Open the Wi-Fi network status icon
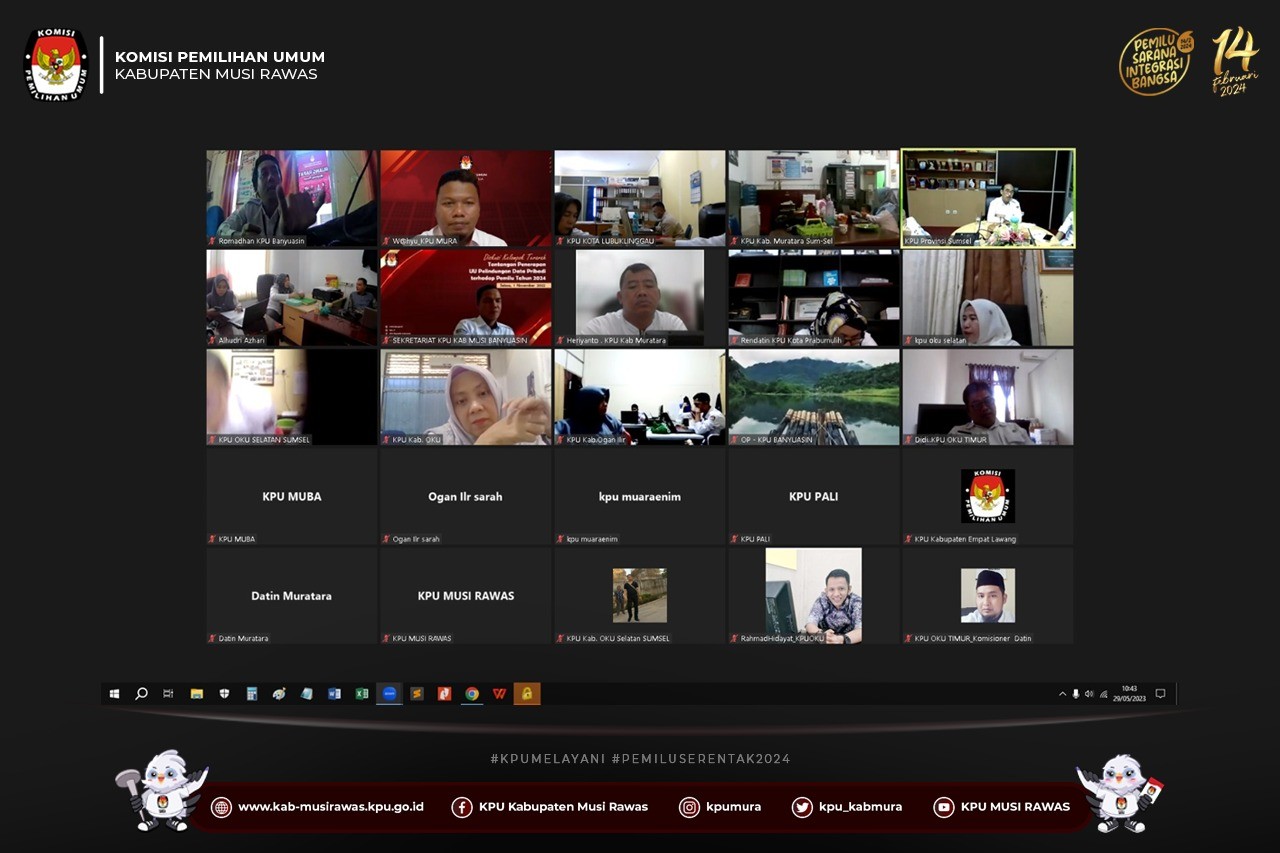Image resolution: width=1280 pixels, height=853 pixels. [1103, 694]
